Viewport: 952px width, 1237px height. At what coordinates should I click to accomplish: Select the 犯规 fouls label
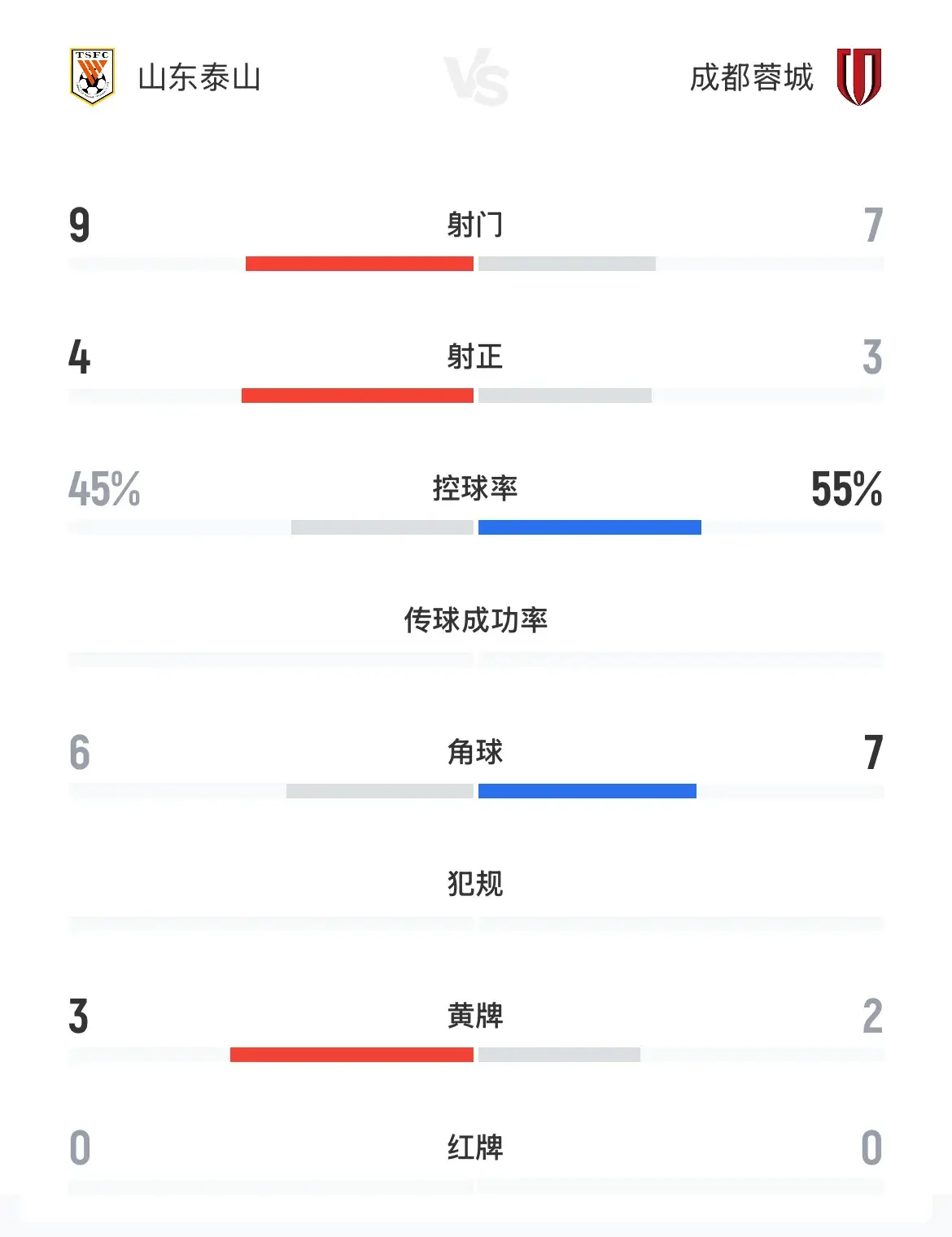click(475, 884)
